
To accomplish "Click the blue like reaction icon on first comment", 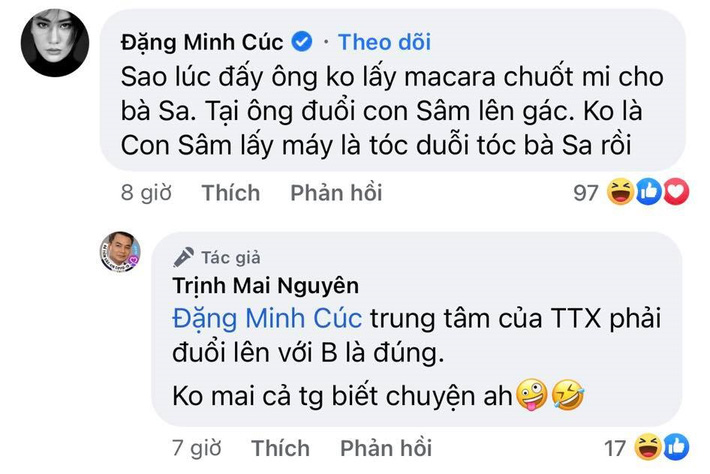I will click(648, 192).
